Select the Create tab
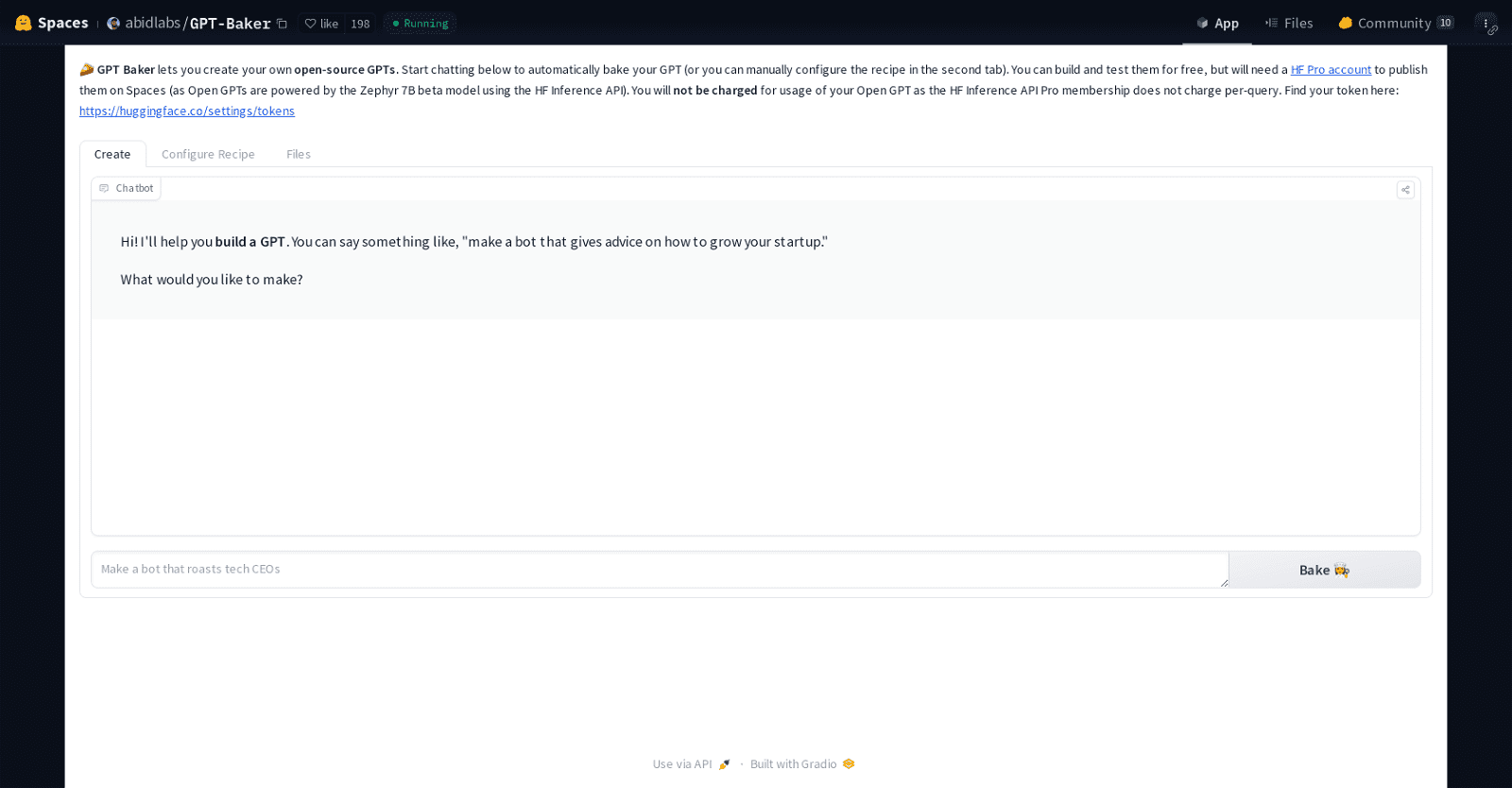Screen dimensions: 1512x788 coord(112,154)
